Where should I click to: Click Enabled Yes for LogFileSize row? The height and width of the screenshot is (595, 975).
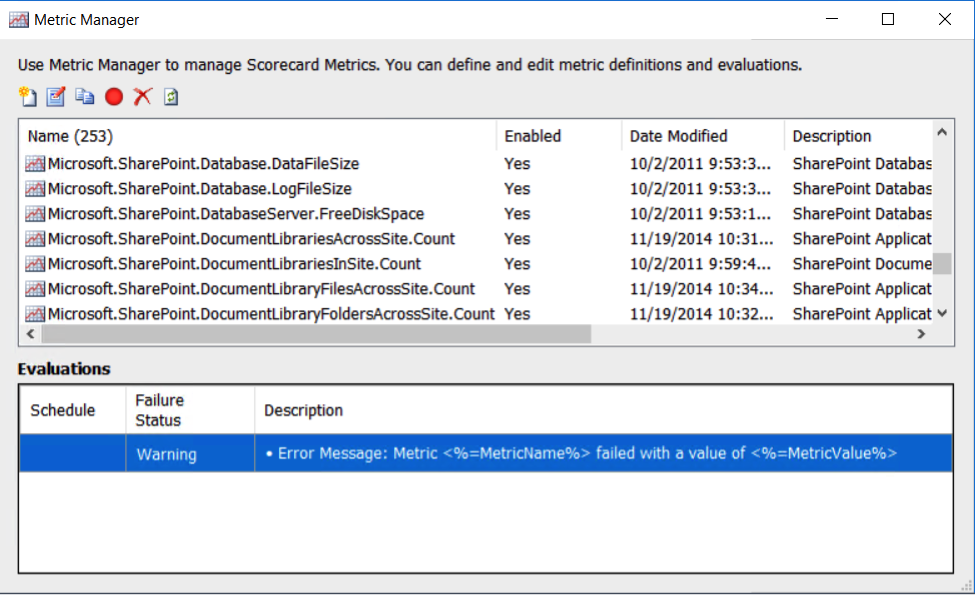517,188
